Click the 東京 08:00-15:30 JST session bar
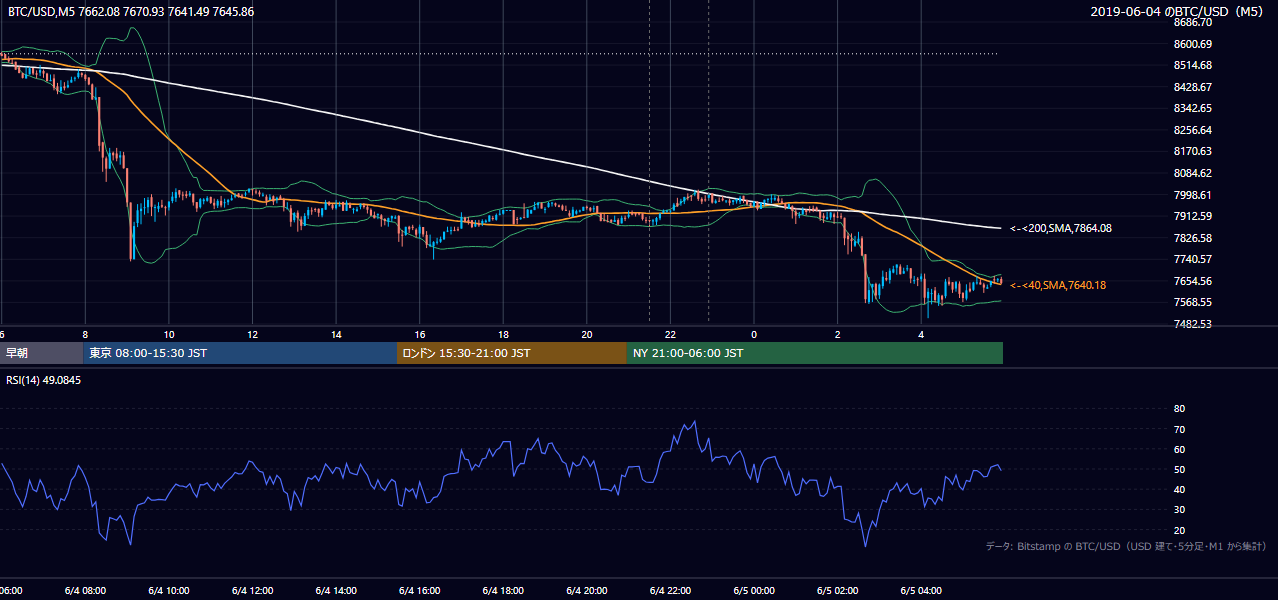 [240, 353]
